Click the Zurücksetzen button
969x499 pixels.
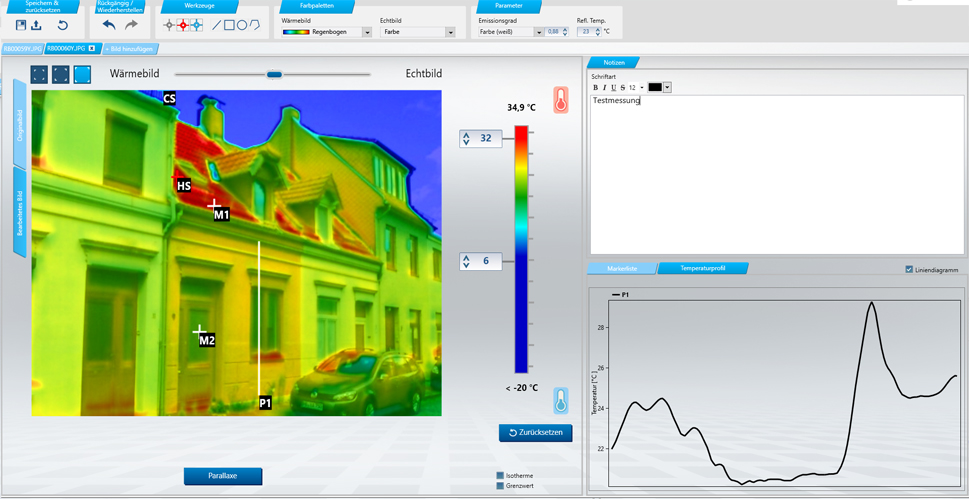(536, 433)
